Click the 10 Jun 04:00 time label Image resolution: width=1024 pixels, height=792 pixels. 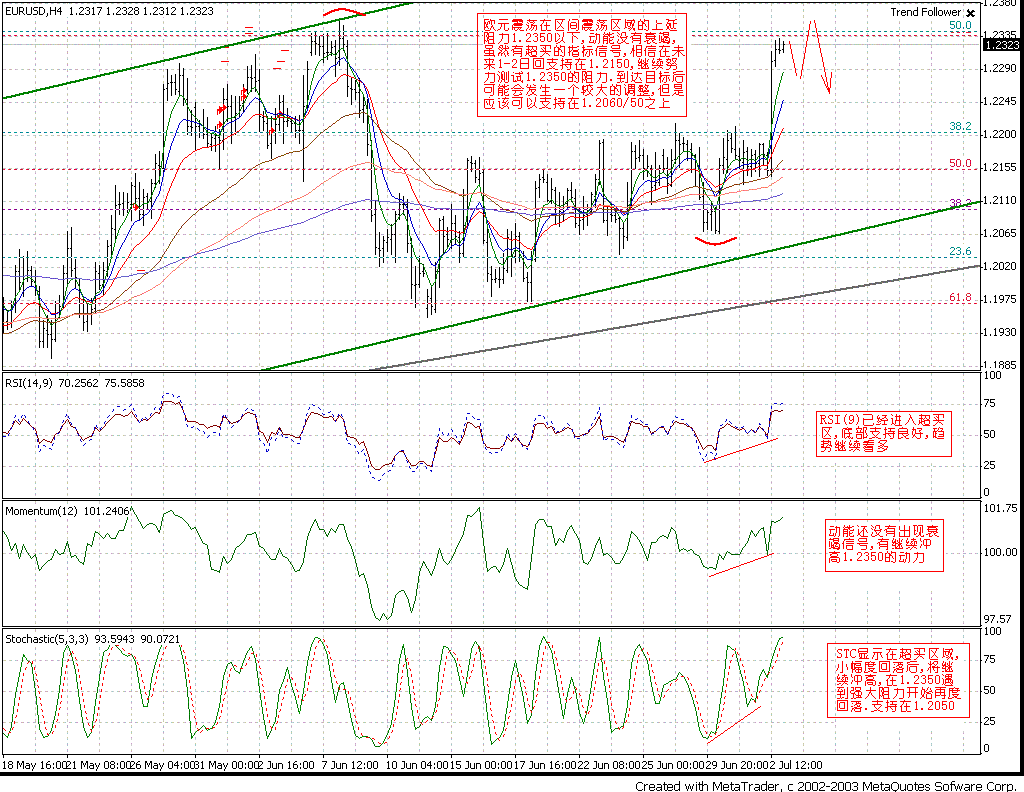415,765
